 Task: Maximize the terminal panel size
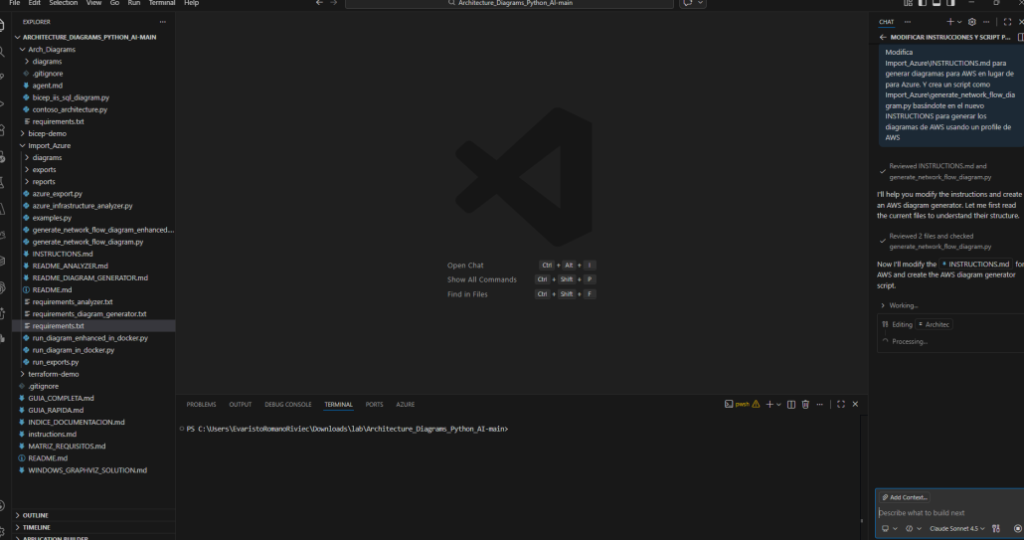coord(841,404)
